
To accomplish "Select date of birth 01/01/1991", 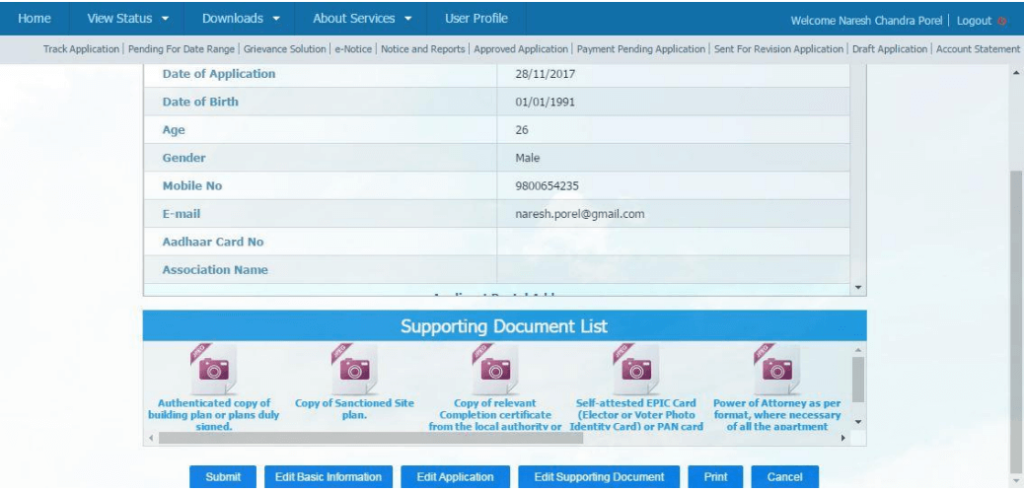I will click(545, 102).
